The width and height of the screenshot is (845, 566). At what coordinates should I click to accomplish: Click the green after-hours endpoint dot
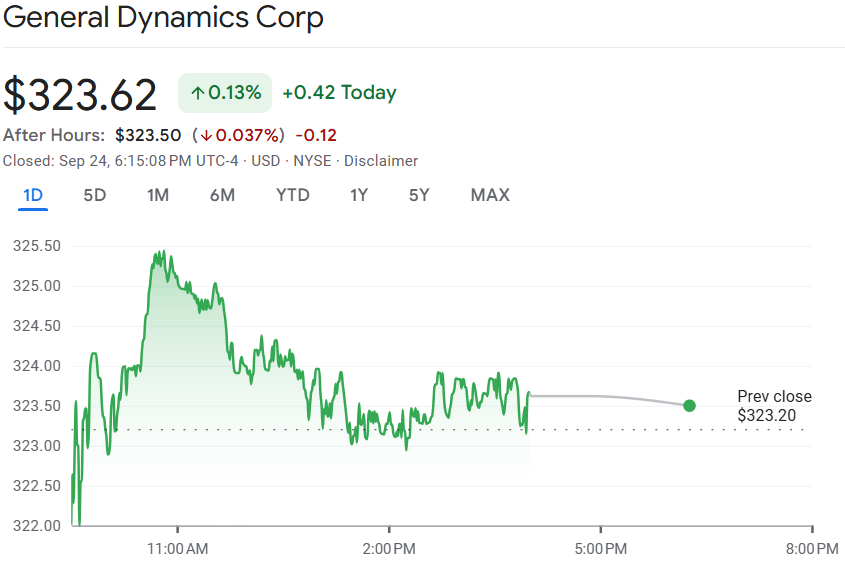(x=689, y=405)
